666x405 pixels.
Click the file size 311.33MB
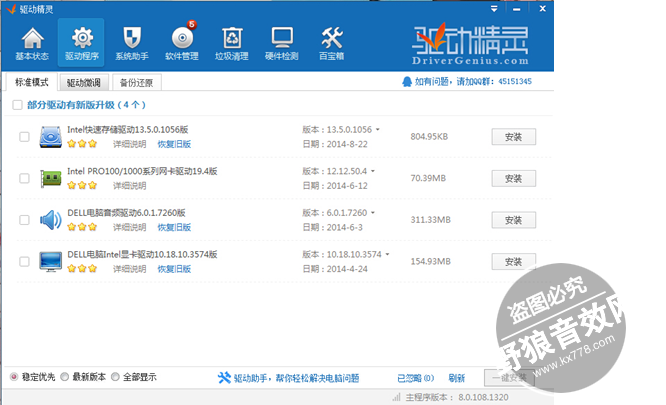430,219
